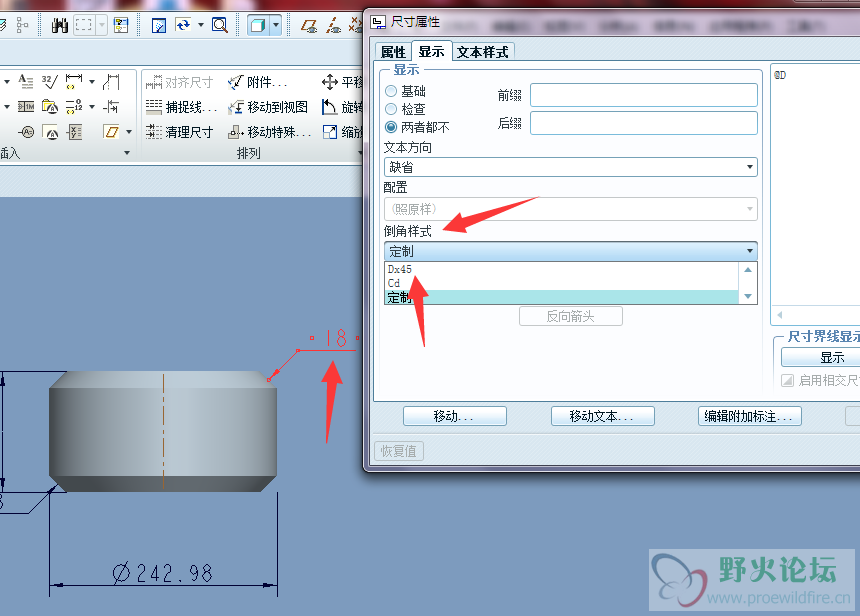This screenshot has height=616, width=860.
Task: Select the Ø242.98 diameter dimension
Action: point(163,573)
